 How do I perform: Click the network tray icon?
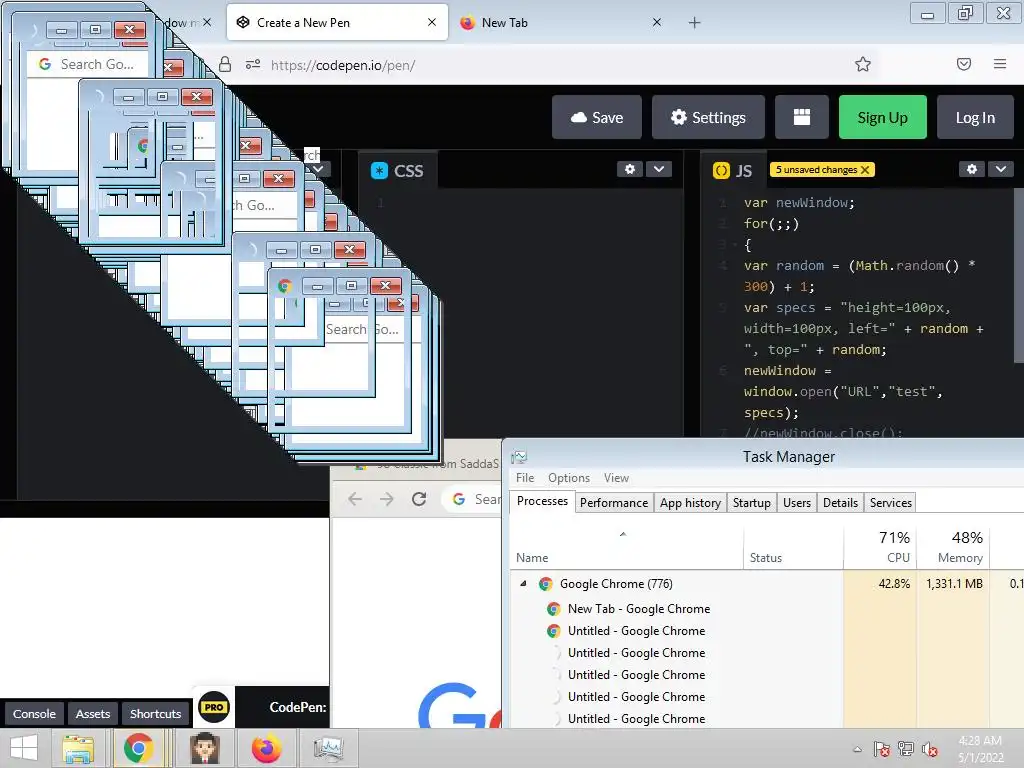click(x=906, y=749)
